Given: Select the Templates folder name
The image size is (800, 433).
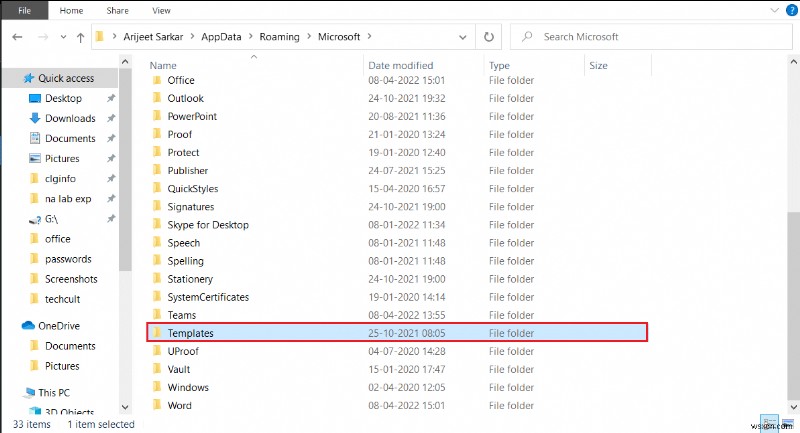Looking at the screenshot, I should coord(190,333).
